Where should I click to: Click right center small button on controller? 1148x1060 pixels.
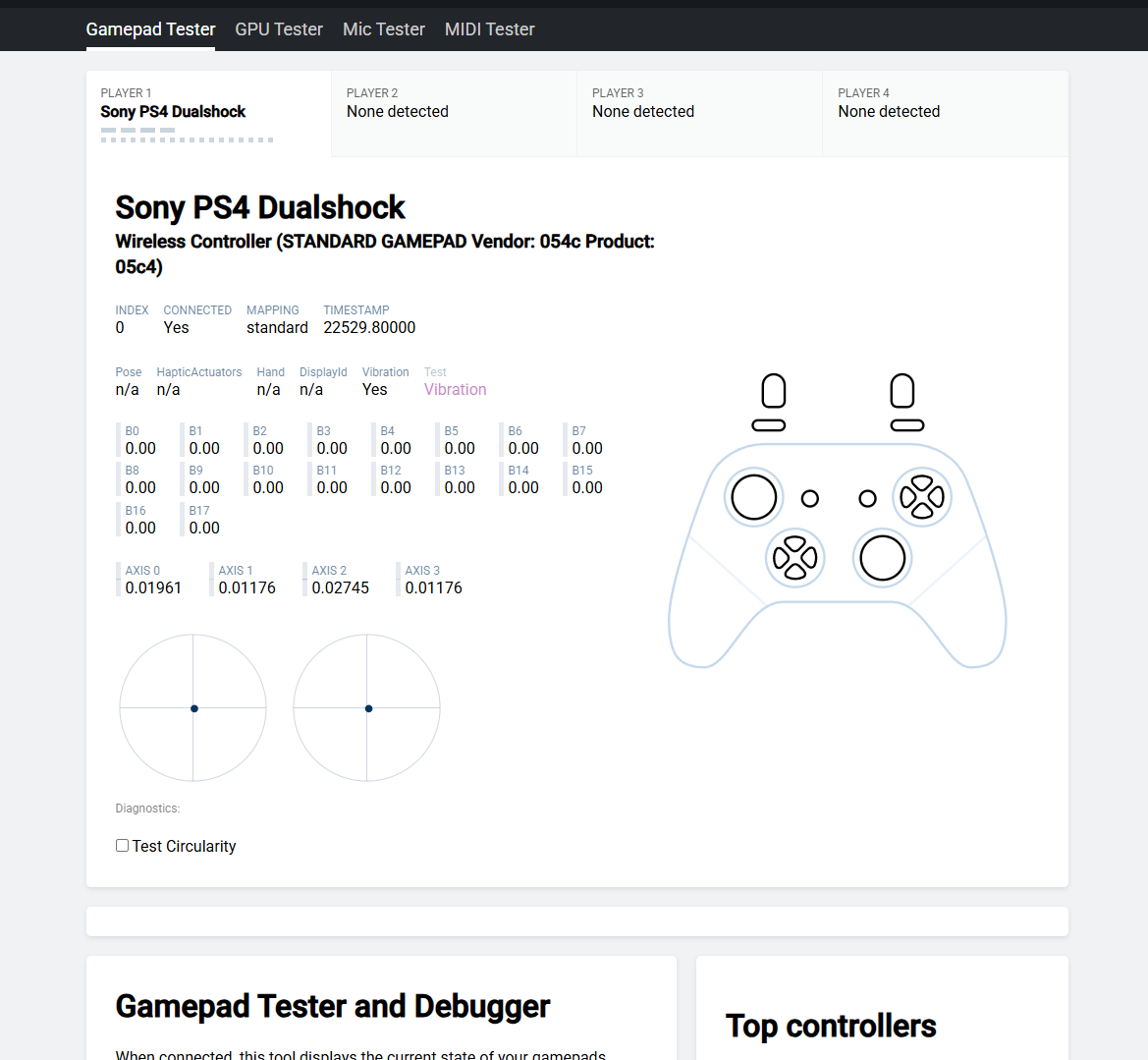[867, 499]
